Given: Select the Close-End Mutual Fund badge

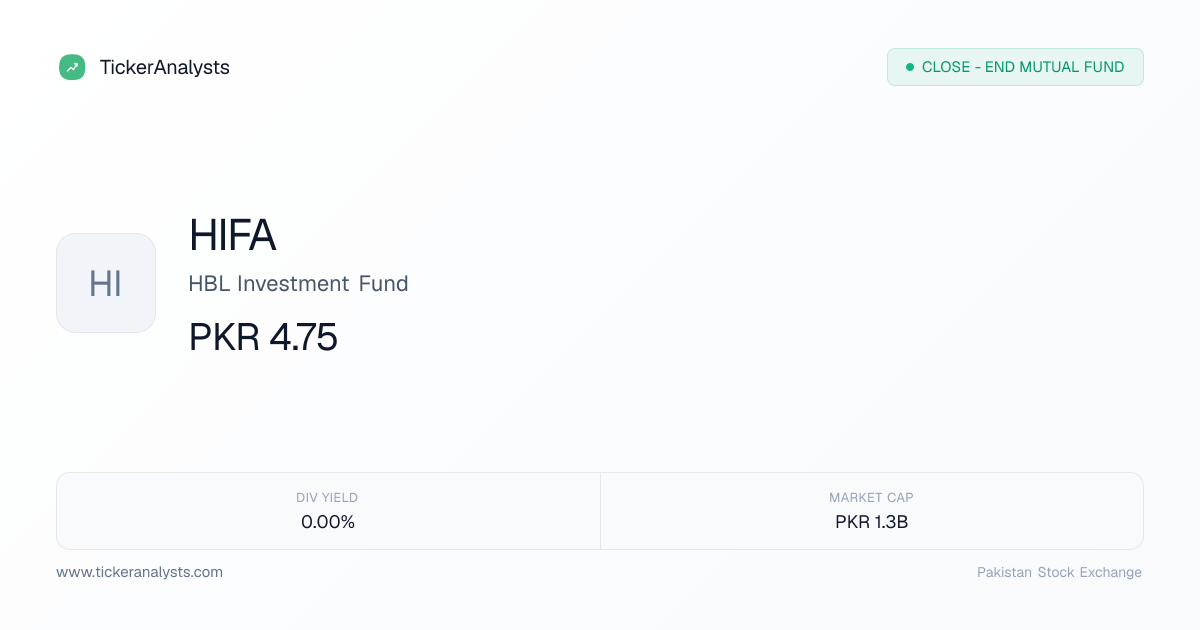Looking at the screenshot, I should pyautogui.click(x=1015, y=67).
